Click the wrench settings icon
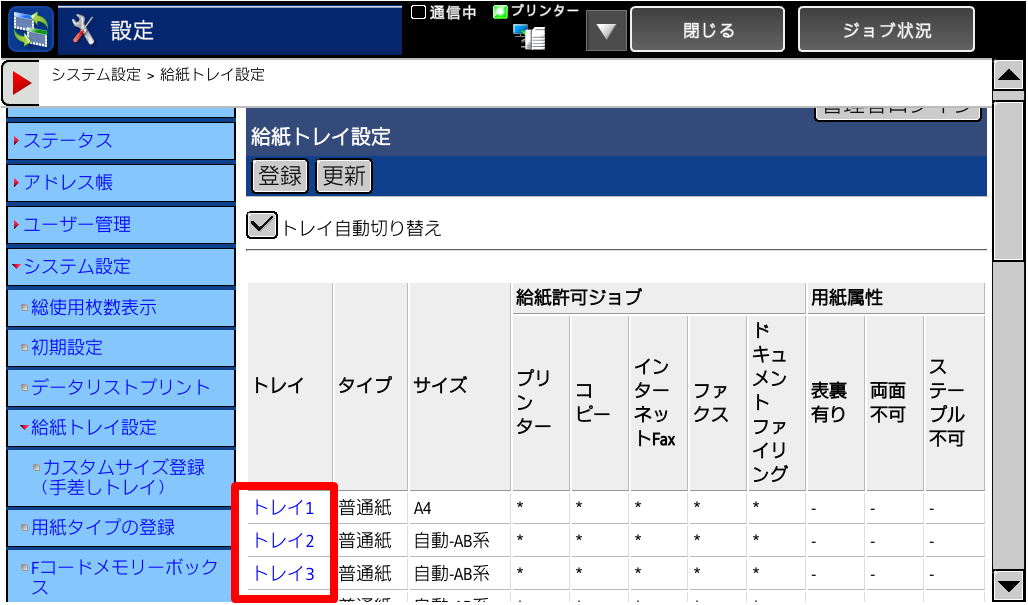 [84, 31]
